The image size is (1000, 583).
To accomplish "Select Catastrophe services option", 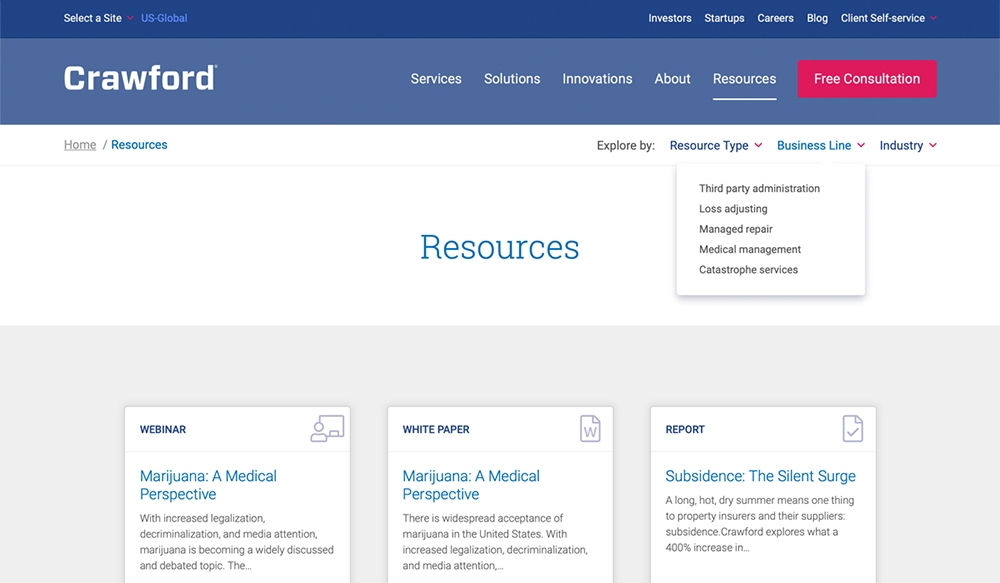I will 748,270.
